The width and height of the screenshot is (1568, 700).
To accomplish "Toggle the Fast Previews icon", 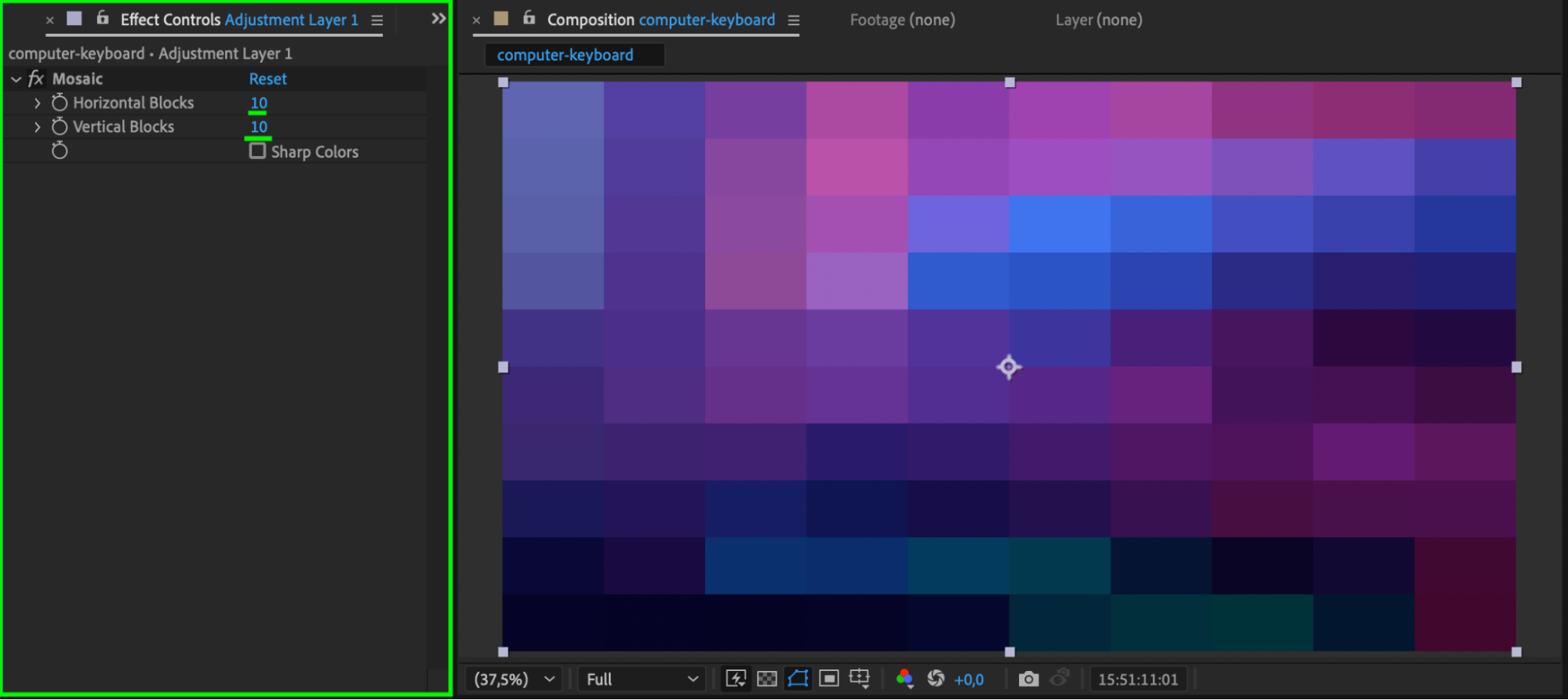I will point(736,679).
